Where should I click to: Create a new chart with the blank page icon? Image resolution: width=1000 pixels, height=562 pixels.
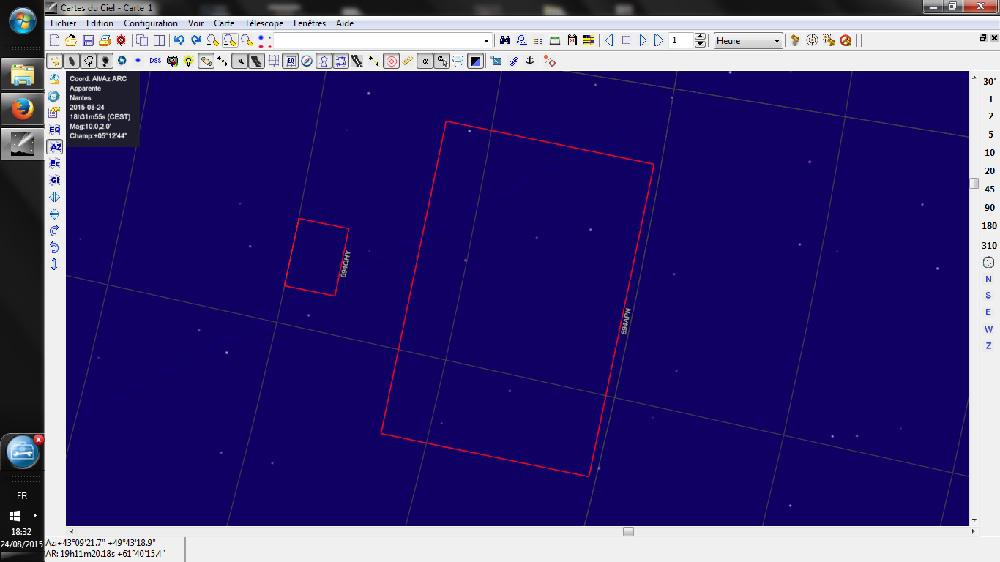(x=55, y=40)
